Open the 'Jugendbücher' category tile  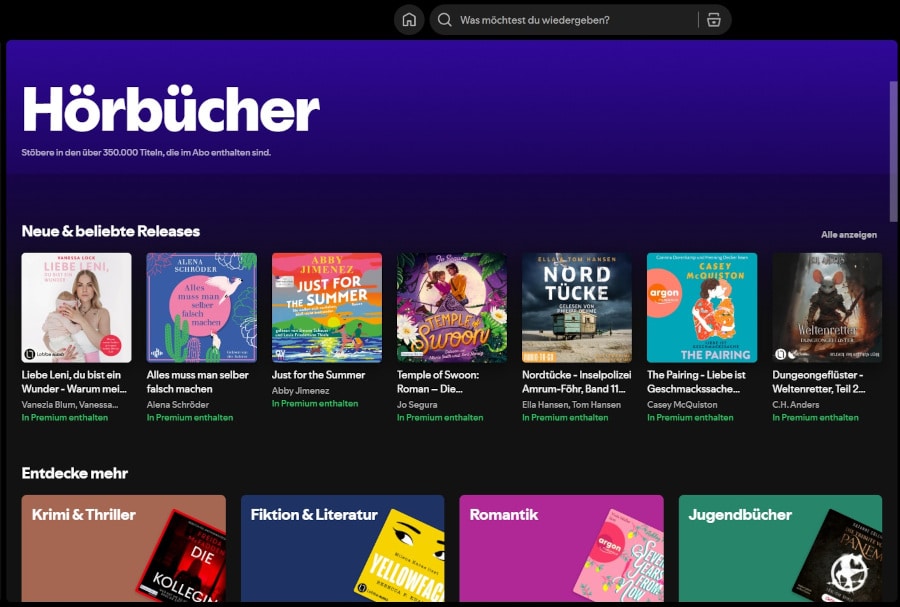tap(780, 548)
